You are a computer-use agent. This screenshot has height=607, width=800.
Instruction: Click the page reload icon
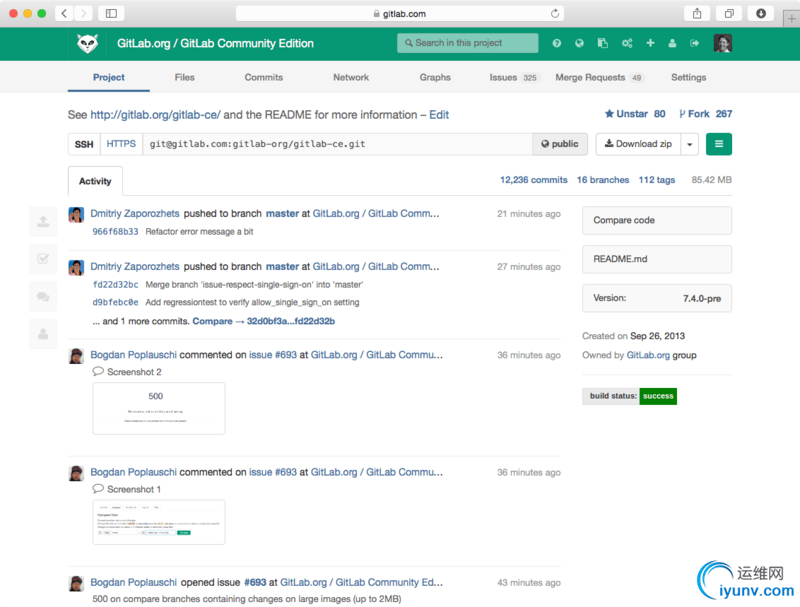[x=555, y=14]
